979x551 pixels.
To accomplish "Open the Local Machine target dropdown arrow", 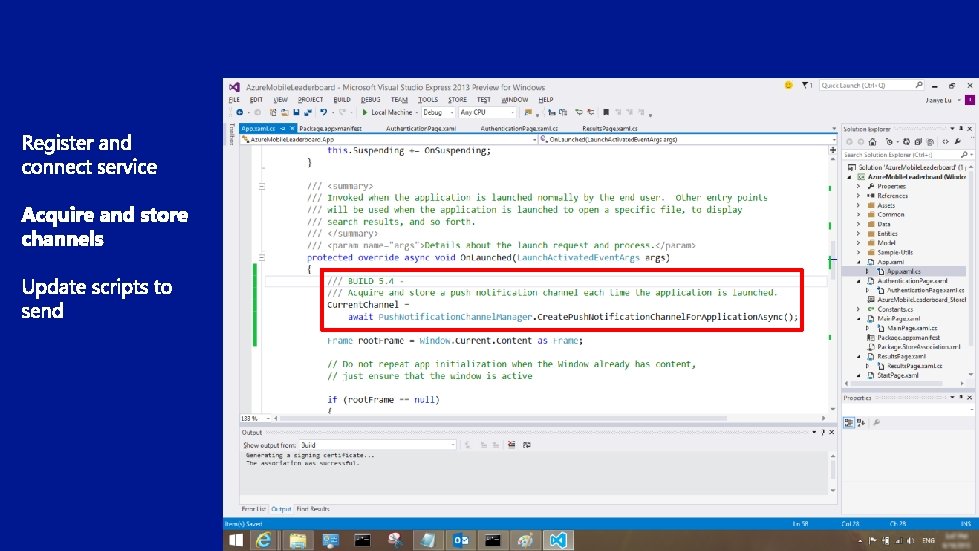I will pyautogui.click(x=416, y=112).
